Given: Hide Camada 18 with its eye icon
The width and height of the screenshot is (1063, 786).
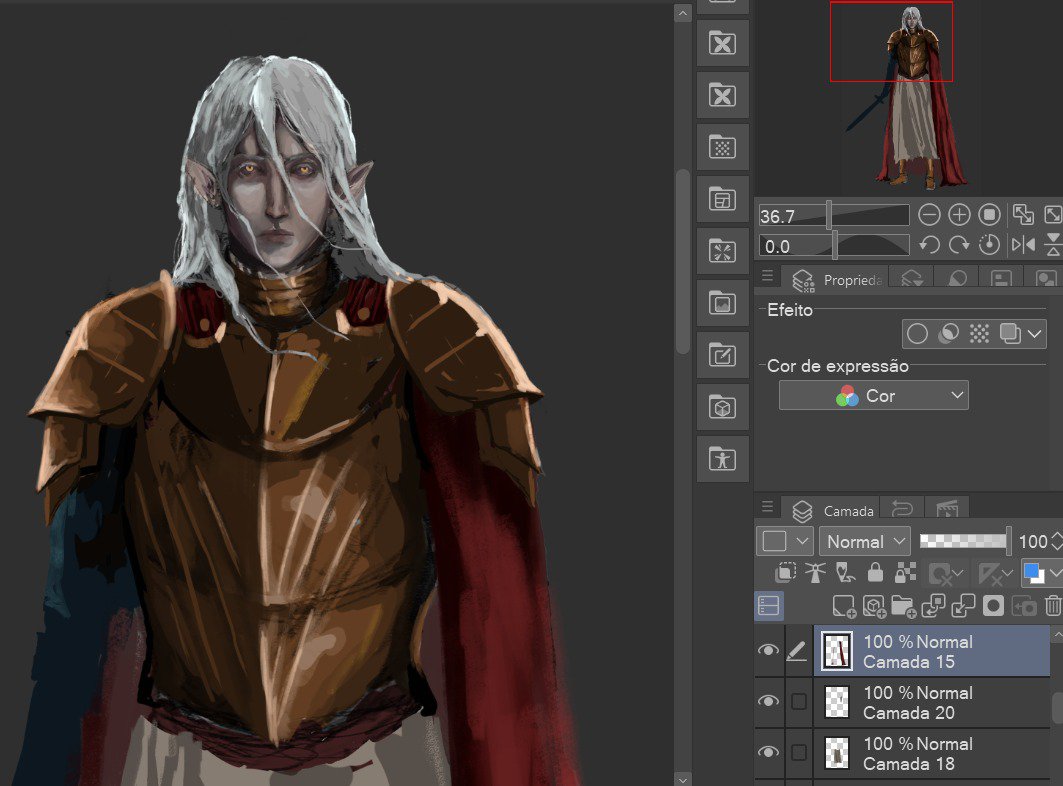Looking at the screenshot, I should pyautogui.click(x=768, y=752).
